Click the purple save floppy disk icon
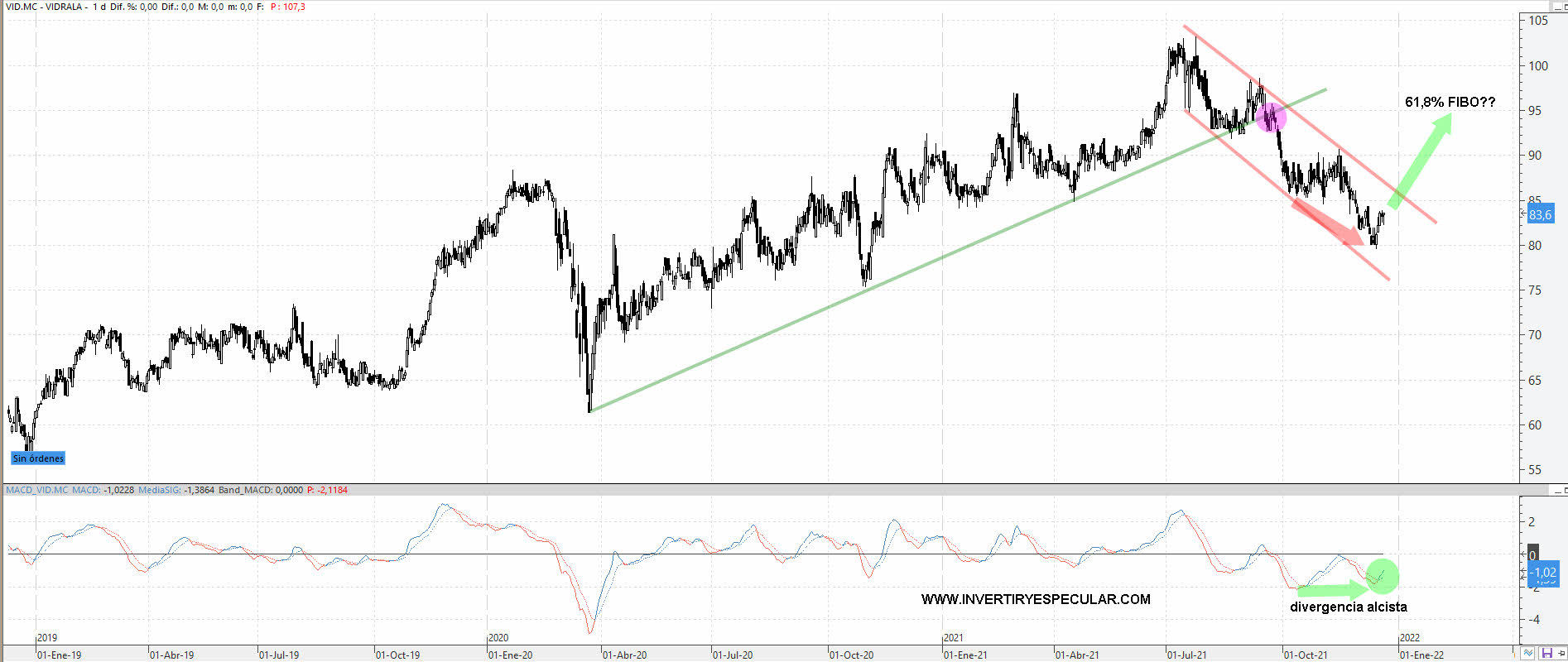 click(x=1546, y=654)
